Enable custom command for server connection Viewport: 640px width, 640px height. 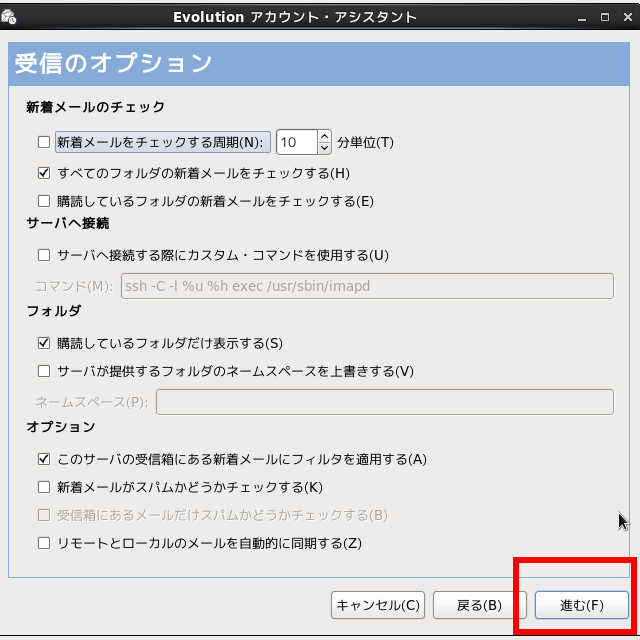click(43, 255)
